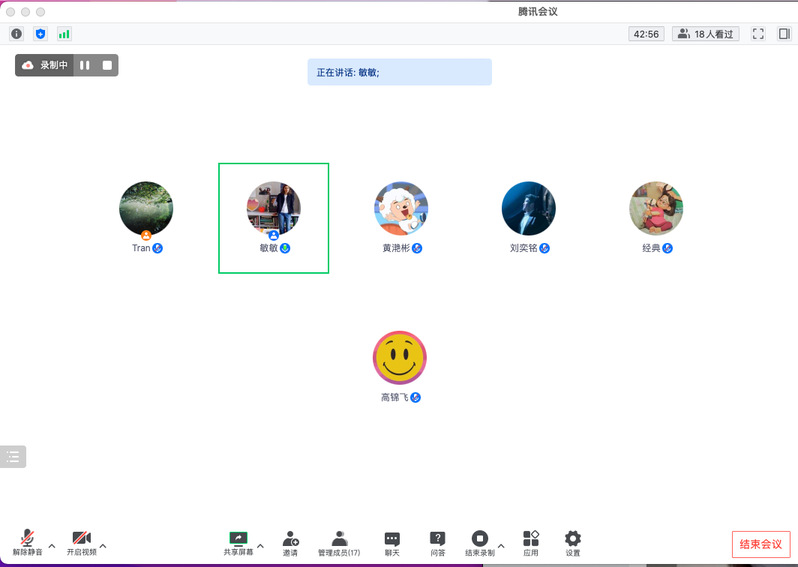Open audio options arrow beside 解除静音
Screen dimensions: 798x567
pyautogui.click(x=52, y=546)
